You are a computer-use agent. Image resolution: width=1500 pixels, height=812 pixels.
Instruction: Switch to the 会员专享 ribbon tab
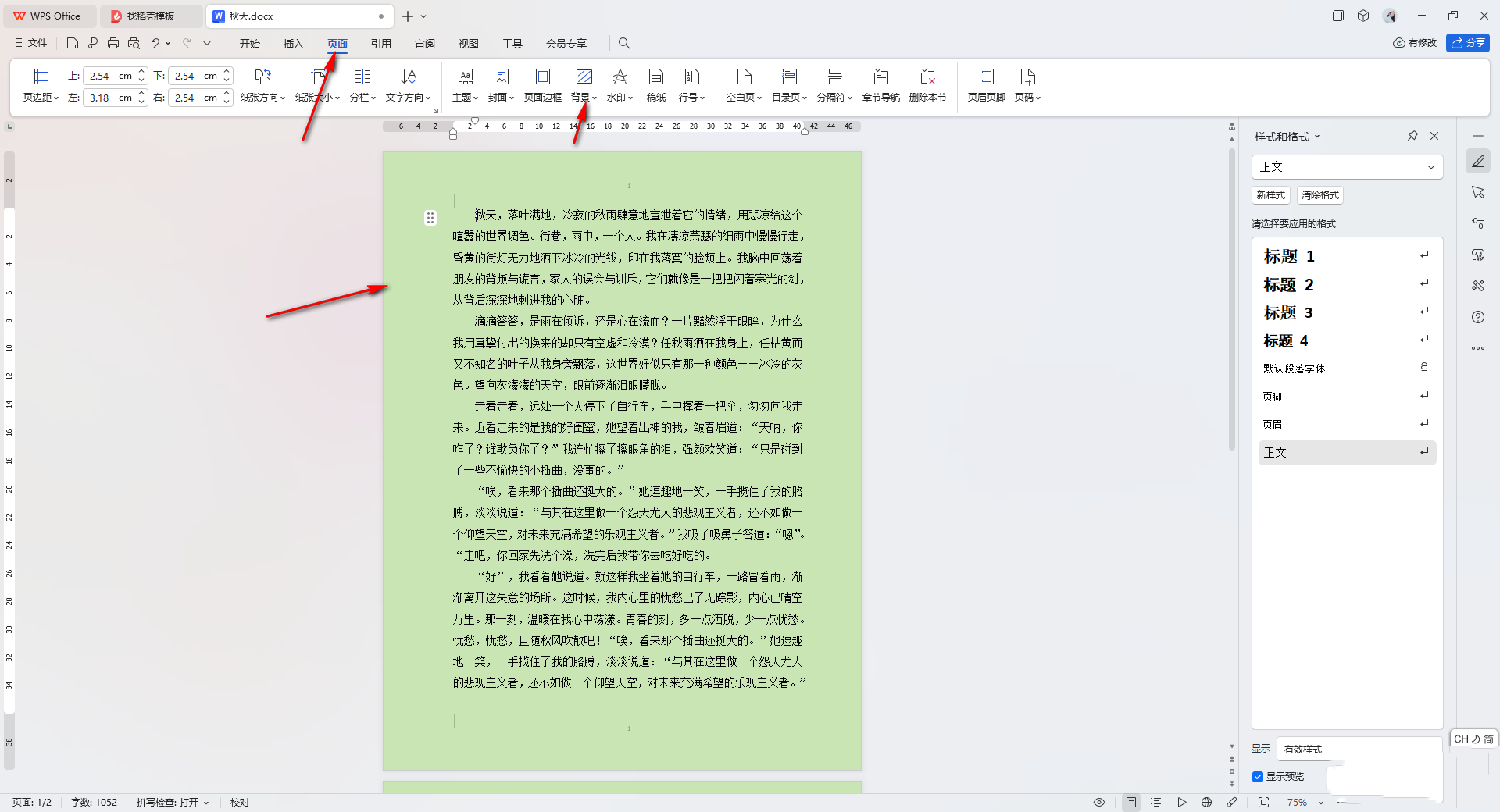[566, 44]
